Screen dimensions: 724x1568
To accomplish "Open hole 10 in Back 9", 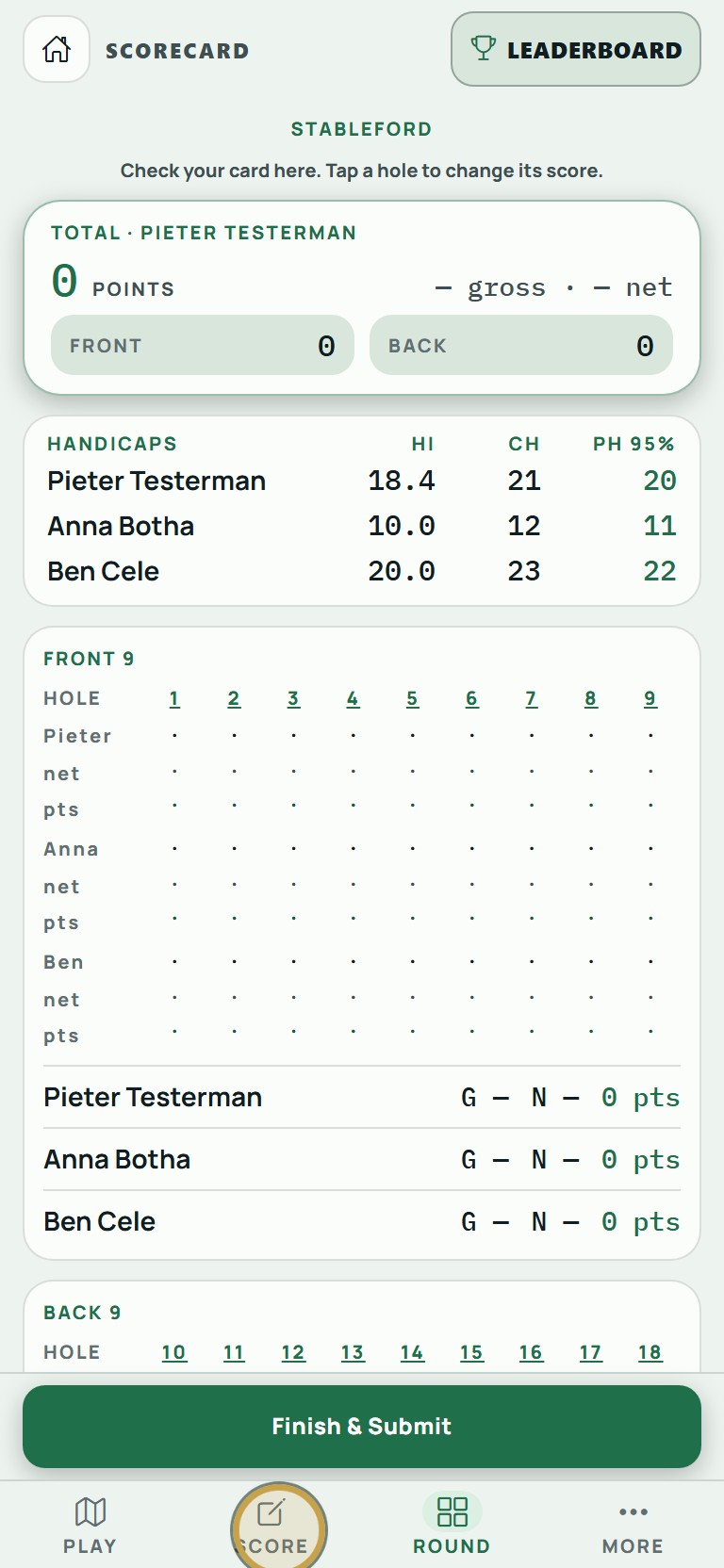I will click(173, 1352).
